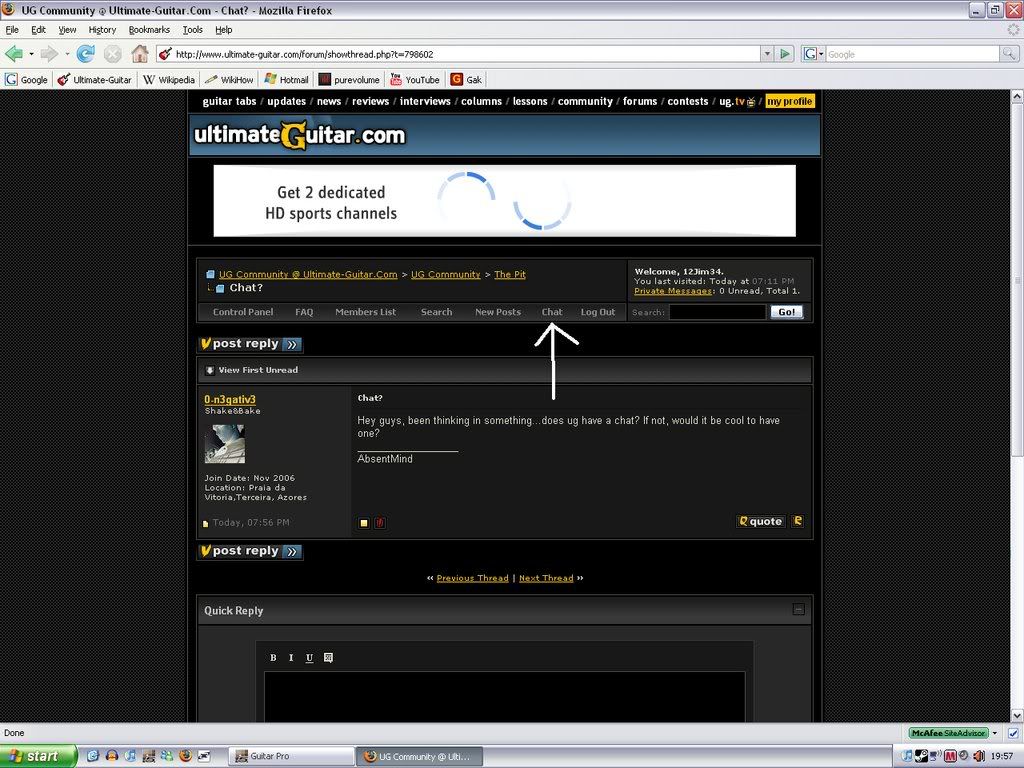The height and width of the screenshot is (768, 1024).
Task: Apply italic formatting in Quick Reply
Action: coord(291,658)
